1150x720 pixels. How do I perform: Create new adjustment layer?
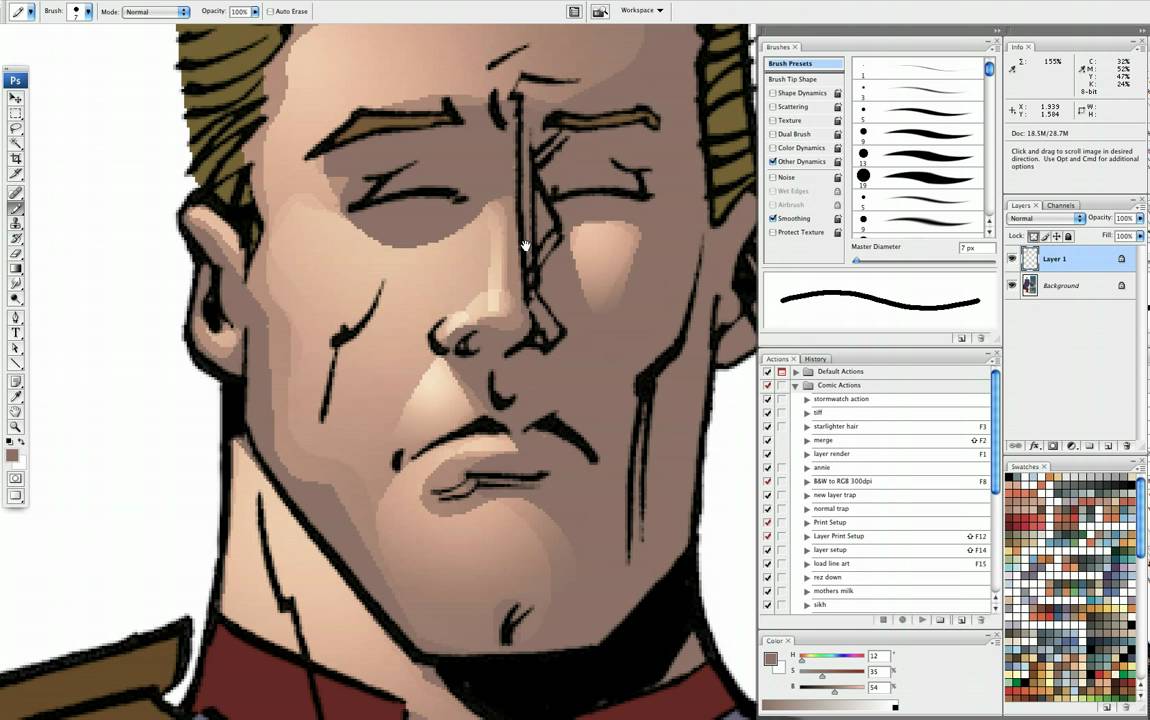pos(1071,446)
